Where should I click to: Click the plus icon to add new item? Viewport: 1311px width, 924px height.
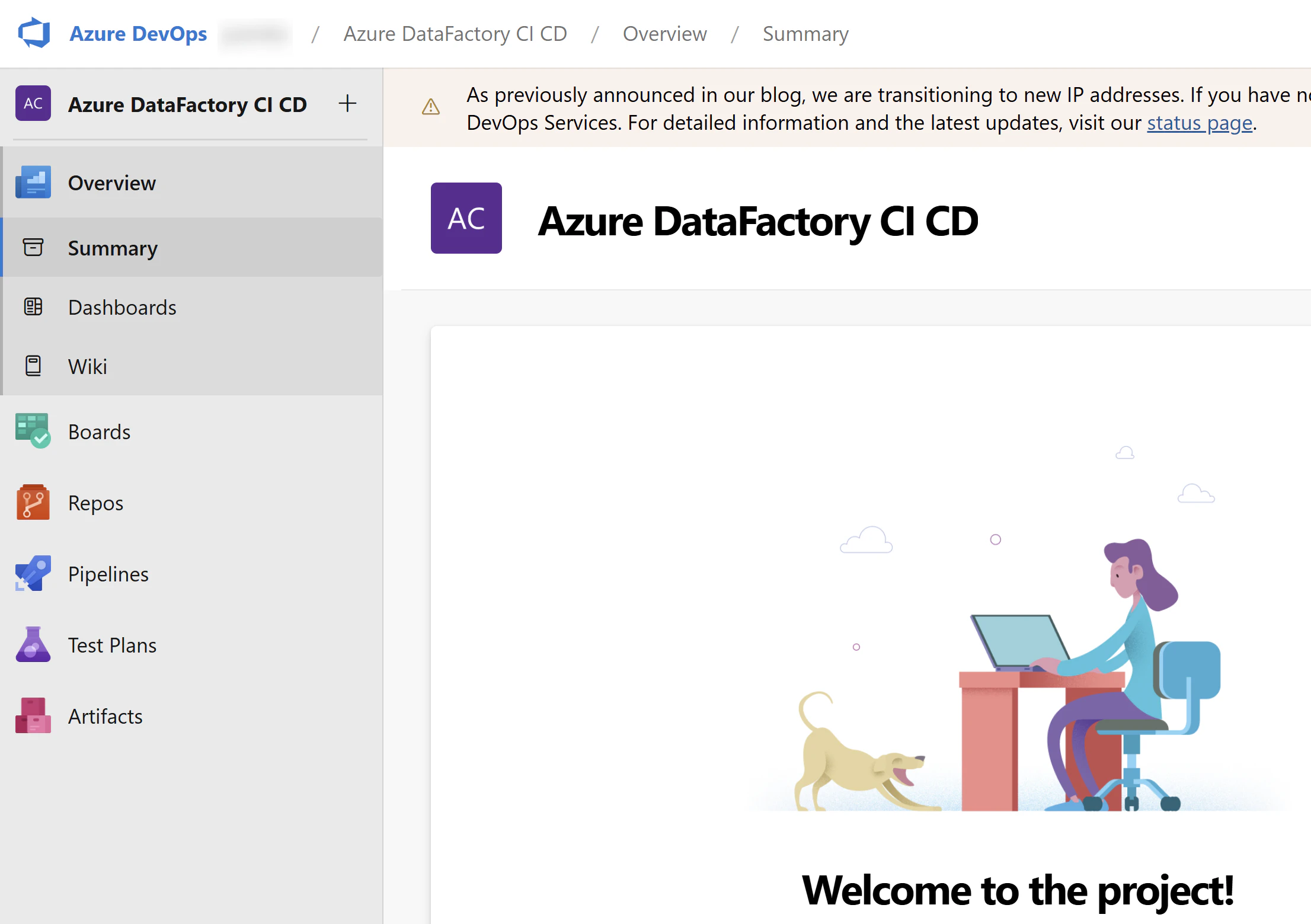(x=347, y=104)
